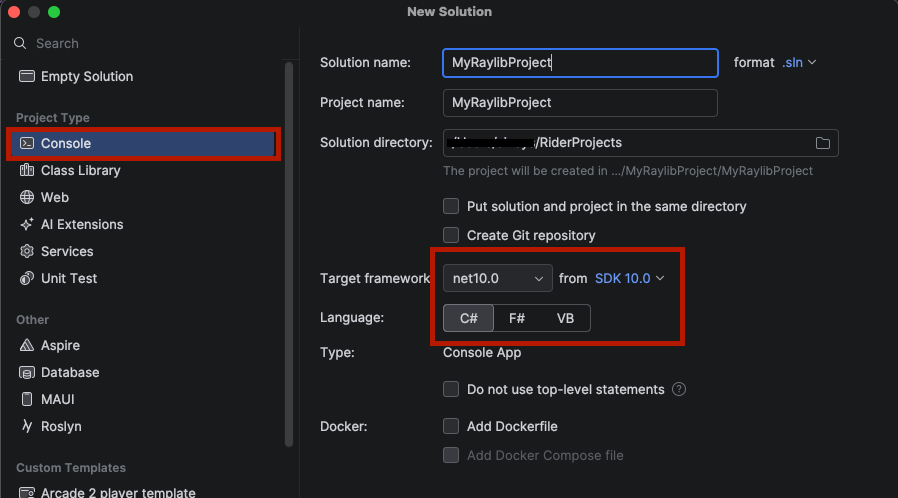
Task: Select the Empty Solution template icon
Action: [26, 77]
